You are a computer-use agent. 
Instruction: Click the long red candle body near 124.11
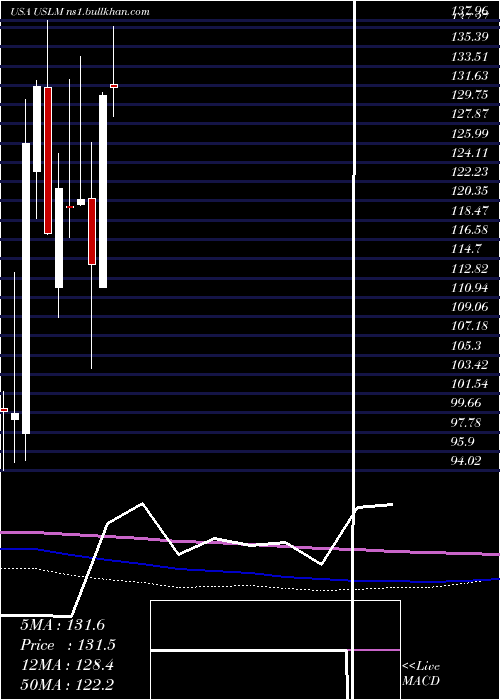click(x=48, y=160)
